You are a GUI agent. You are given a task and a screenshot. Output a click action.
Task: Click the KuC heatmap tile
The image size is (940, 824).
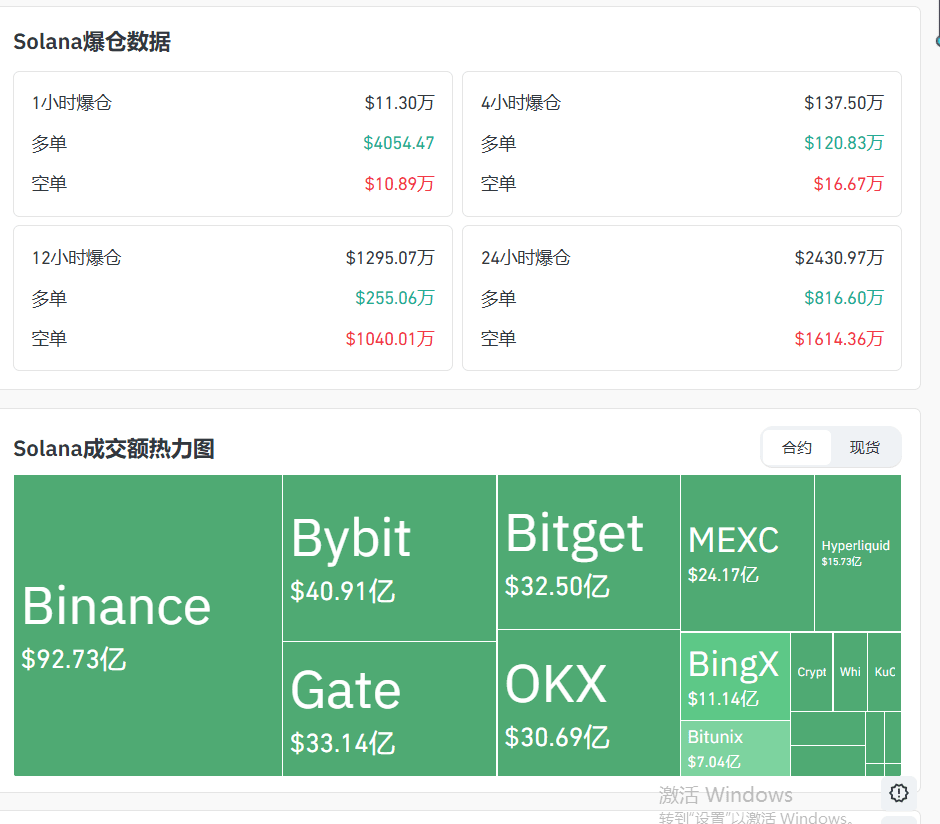coord(884,672)
